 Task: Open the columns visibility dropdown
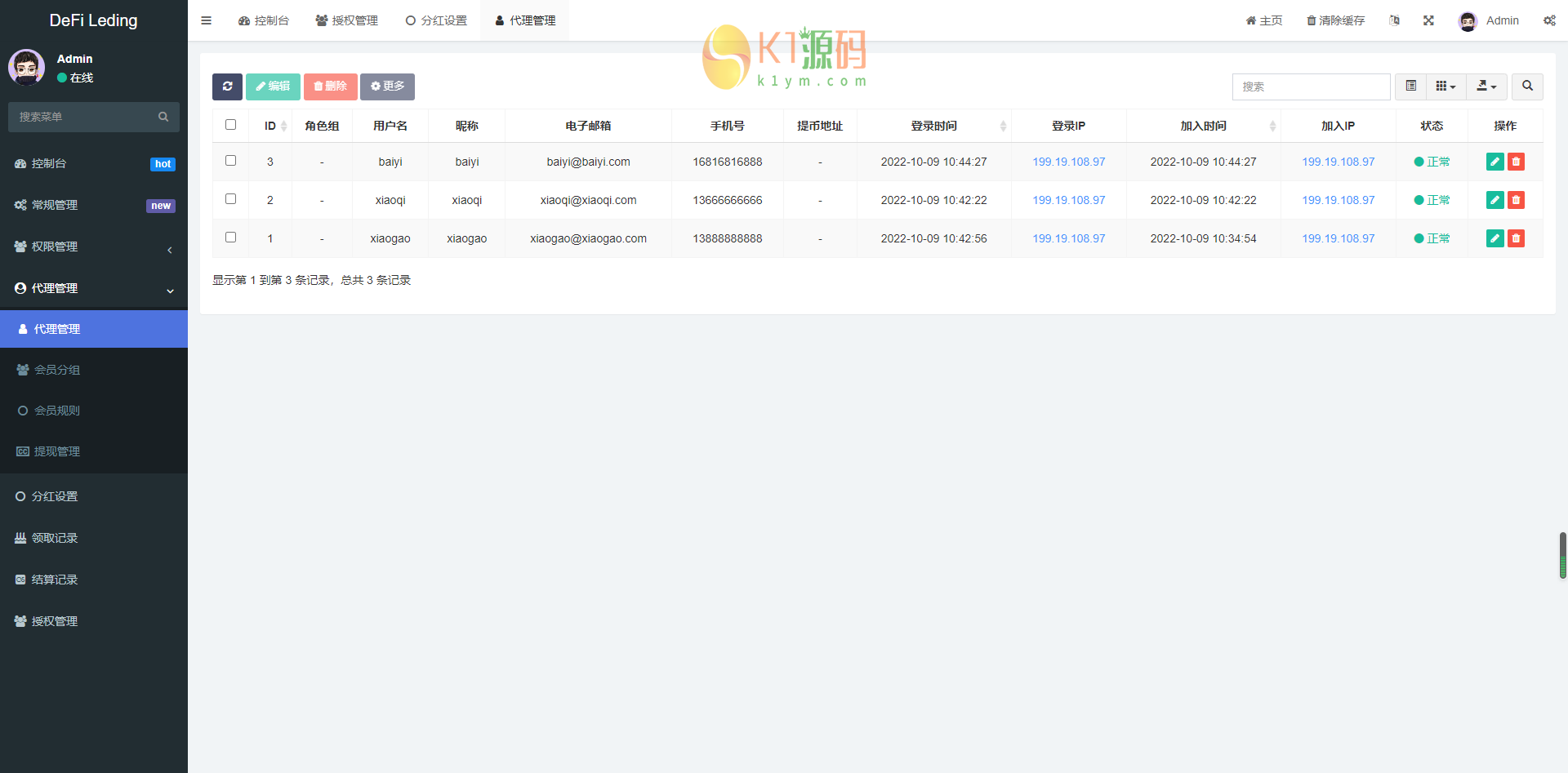[x=1445, y=87]
